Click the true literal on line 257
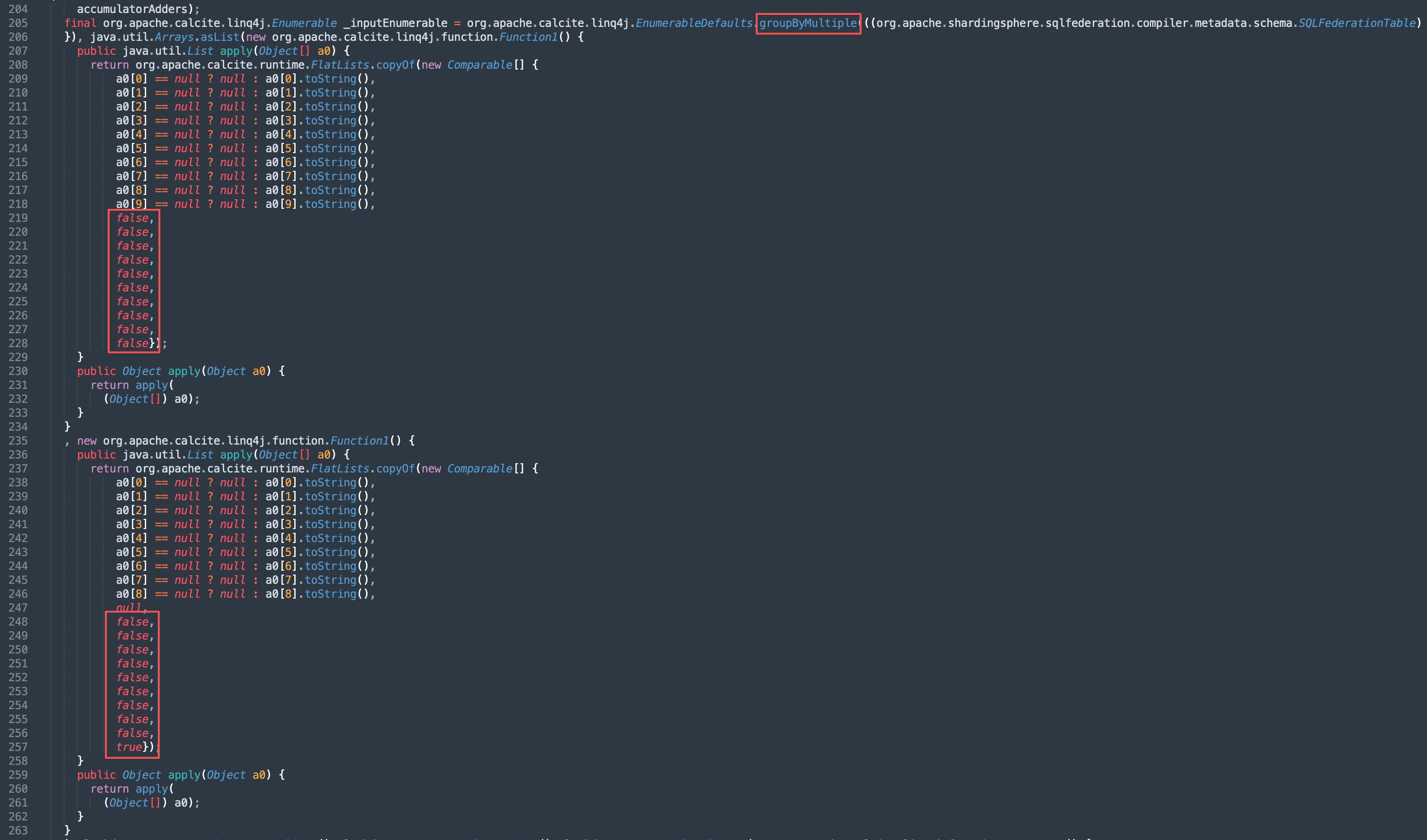Viewport: 1427px width, 840px height. (129, 747)
